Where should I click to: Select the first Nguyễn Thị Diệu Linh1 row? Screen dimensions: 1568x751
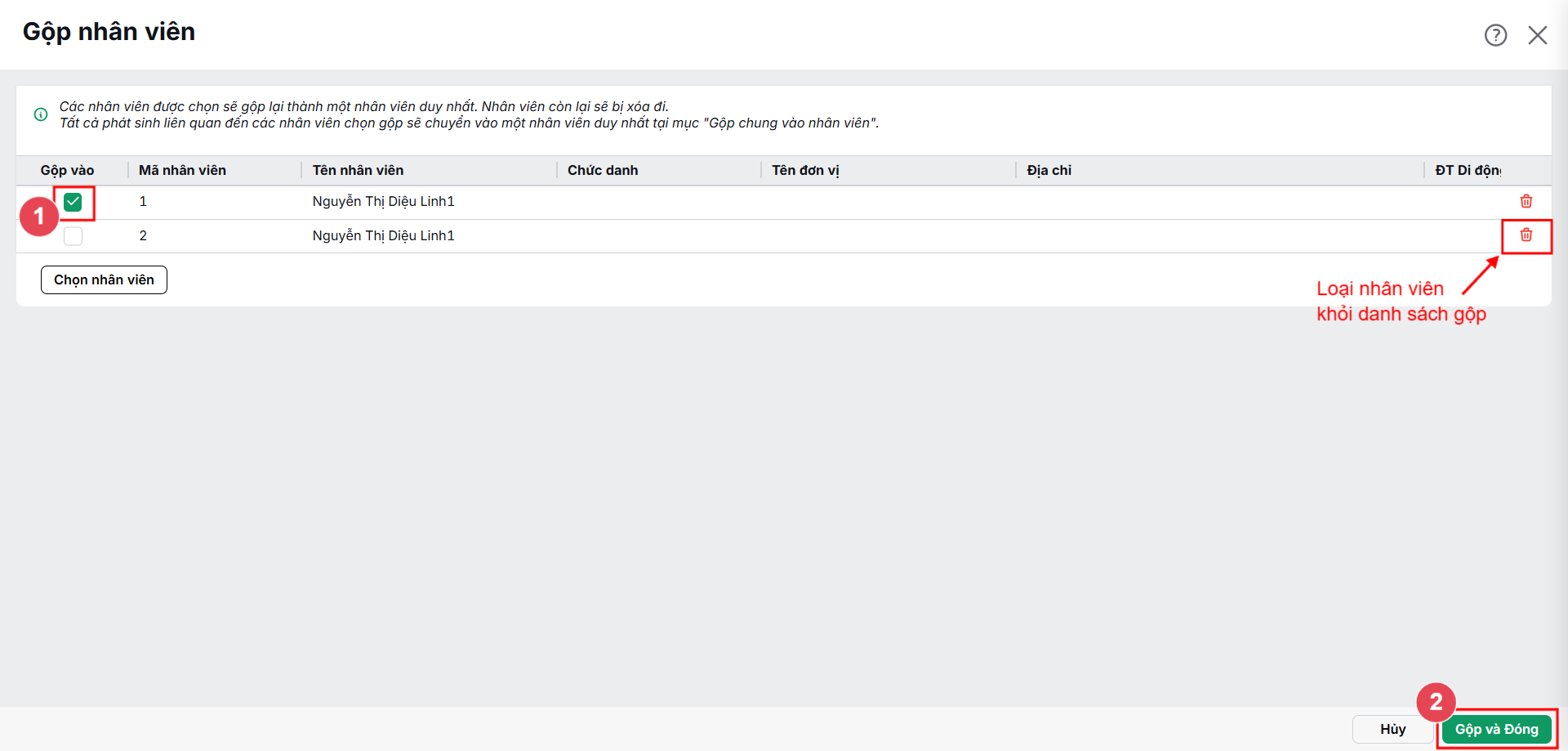pyautogui.click(x=783, y=202)
